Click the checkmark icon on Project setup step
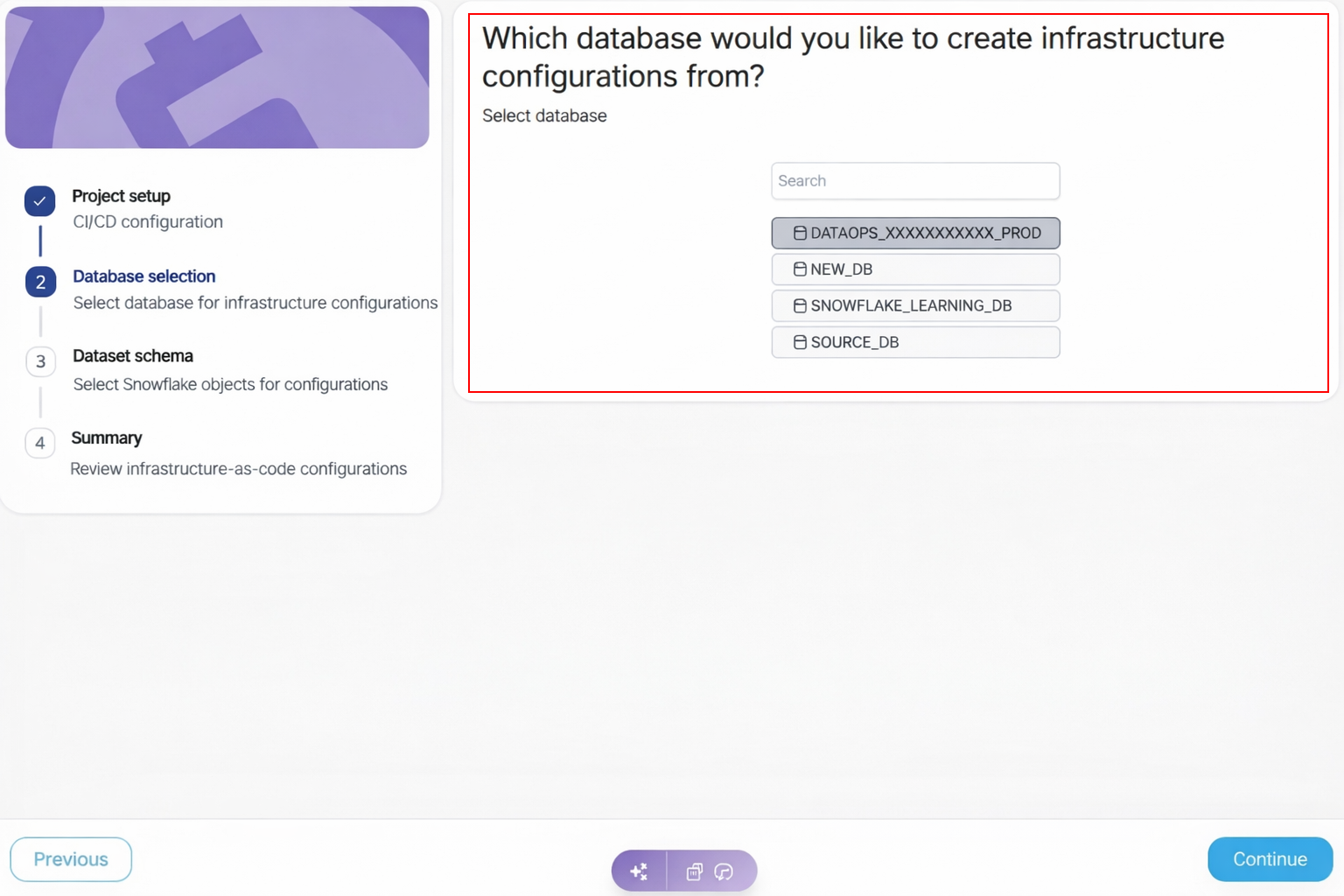Image resolution: width=1344 pixels, height=896 pixels. [40, 201]
